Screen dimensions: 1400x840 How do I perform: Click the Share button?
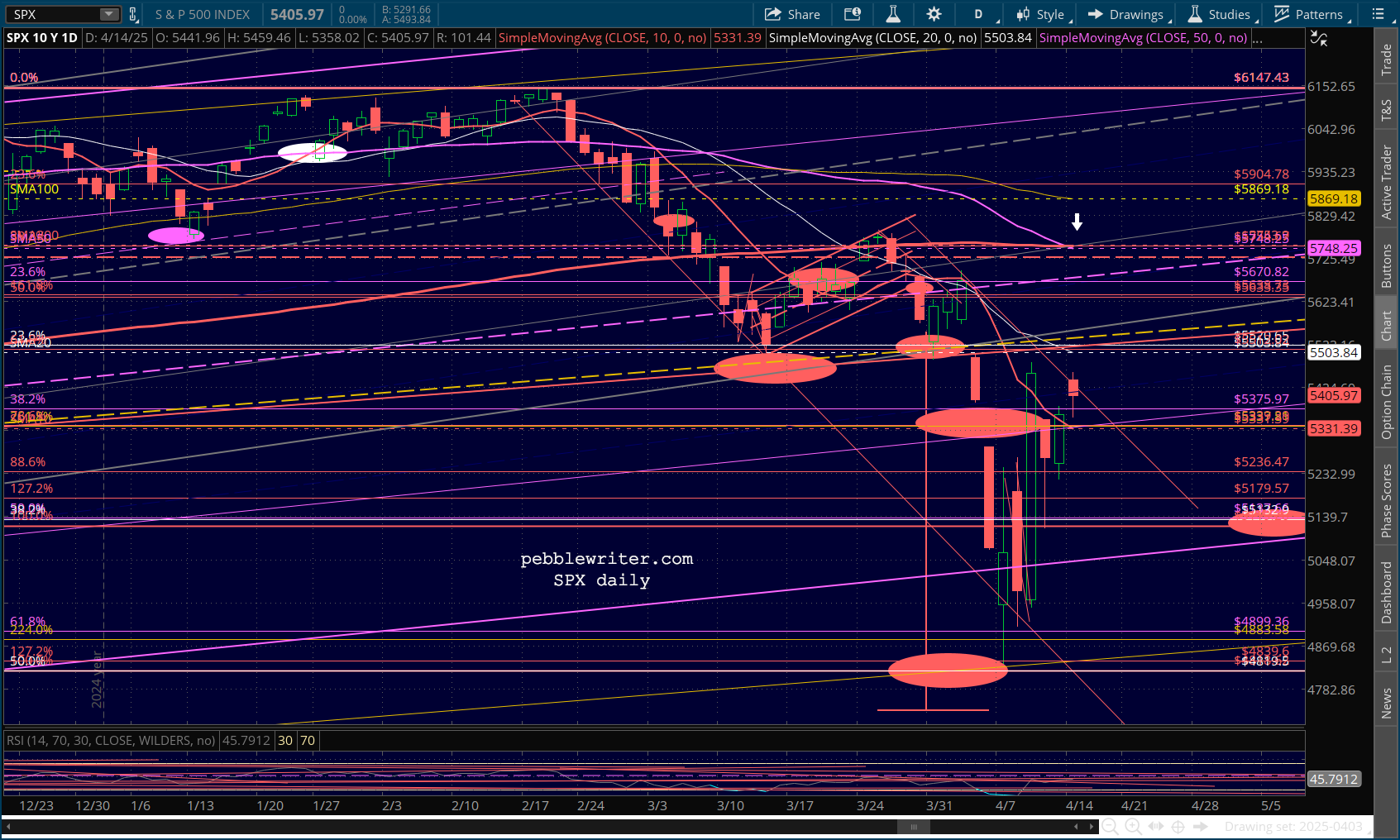(792, 14)
